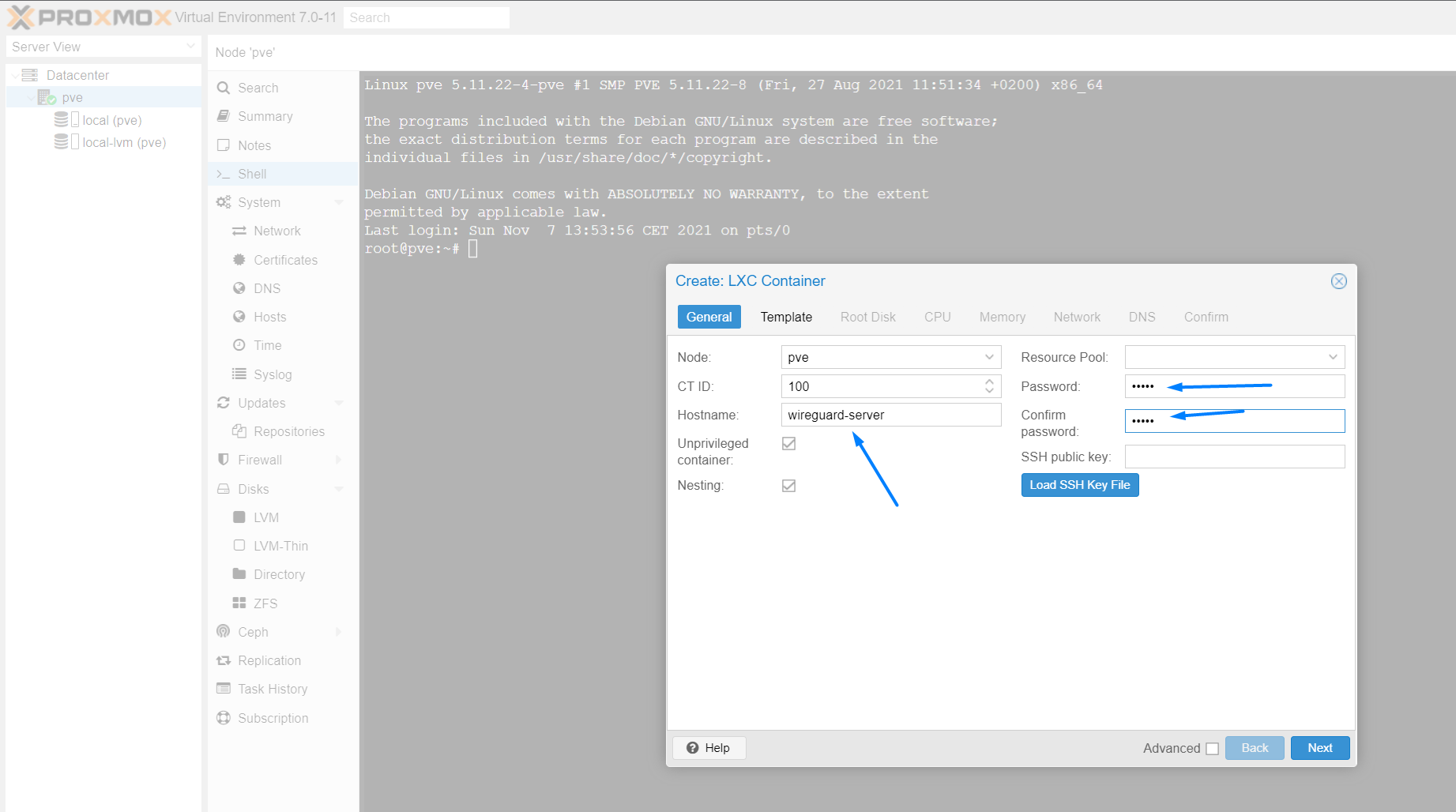This screenshot has height=812, width=1456.
Task: Switch to the Confirm tab
Action: tap(1206, 317)
